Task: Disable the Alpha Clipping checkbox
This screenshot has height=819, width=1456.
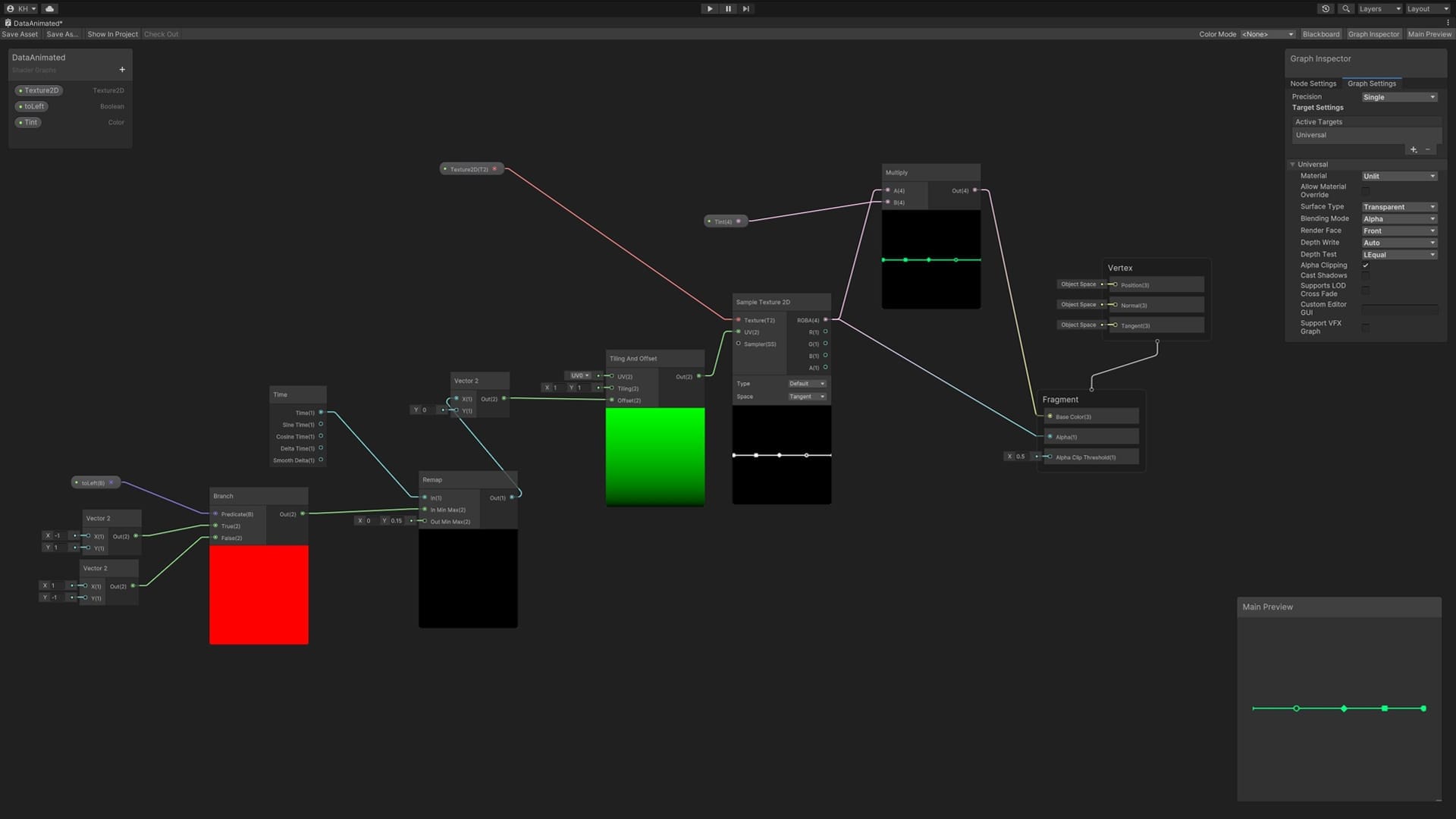Action: coord(1366,265)
